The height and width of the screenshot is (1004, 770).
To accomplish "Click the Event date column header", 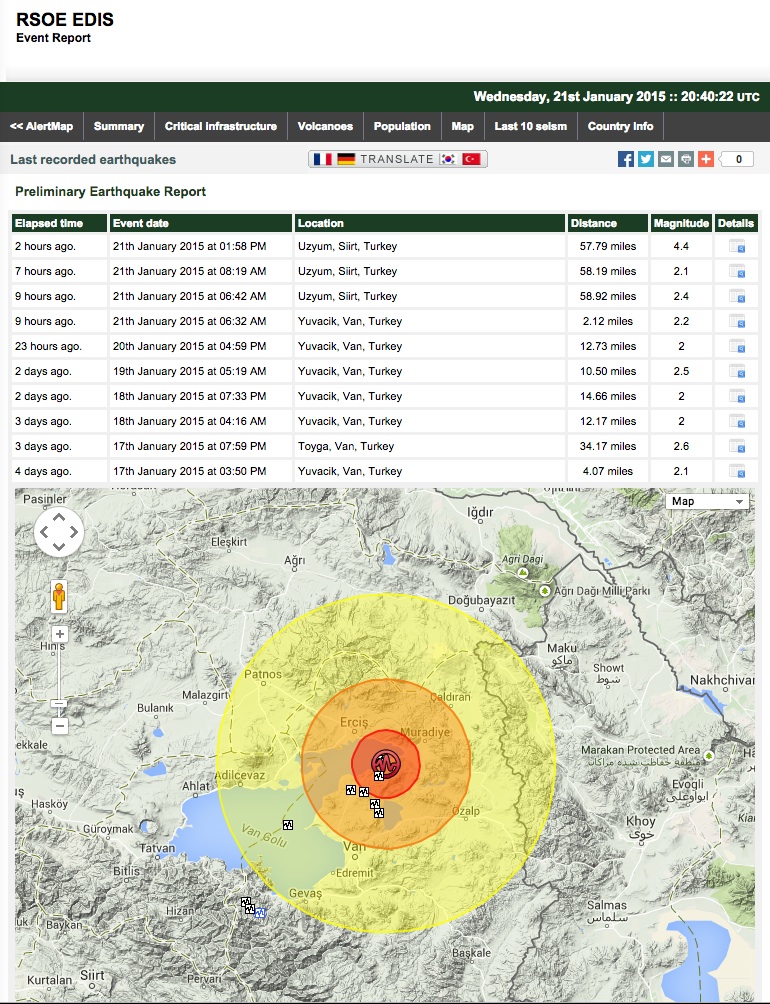I will pos(200,223).
